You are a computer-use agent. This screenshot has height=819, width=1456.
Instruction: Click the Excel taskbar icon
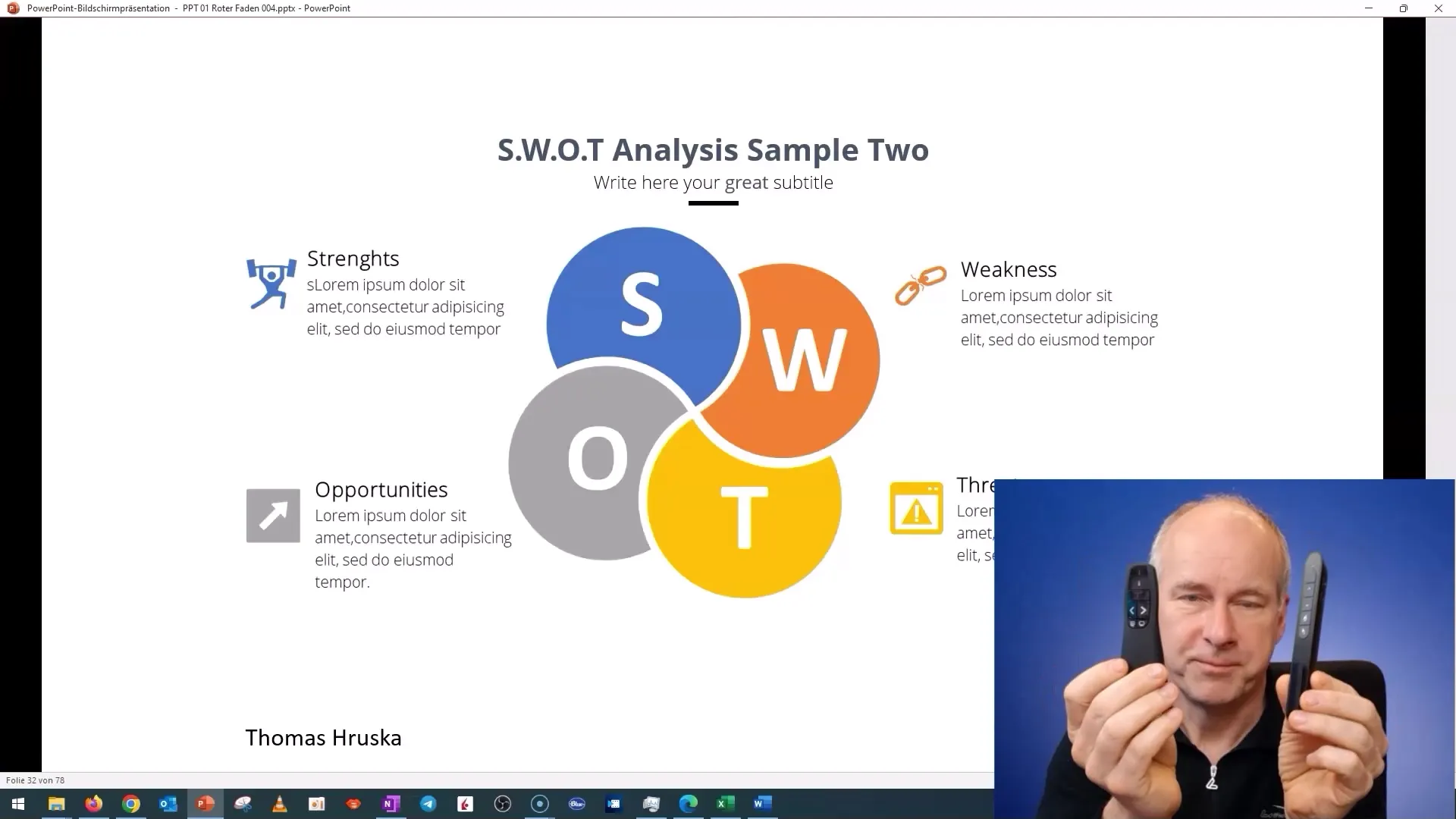pyautogui.click(x=725, y=803)
